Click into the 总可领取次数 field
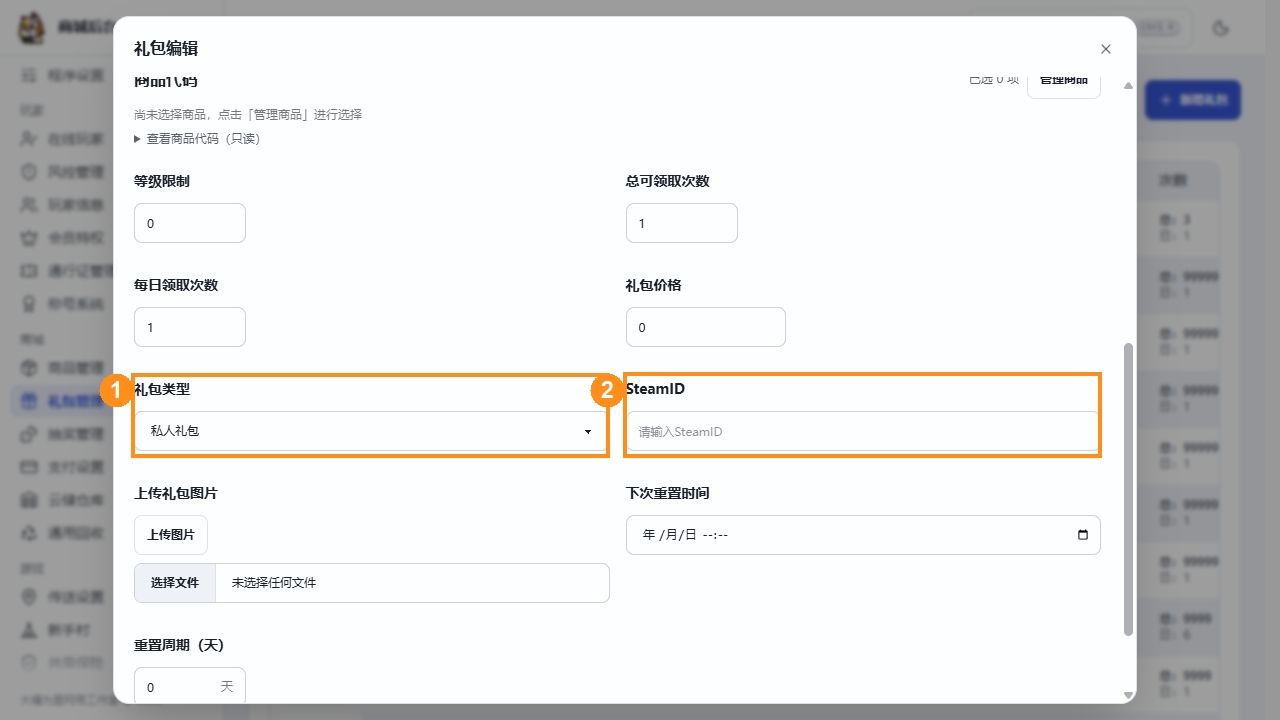The image size is (1280, 720). point(682,223)
